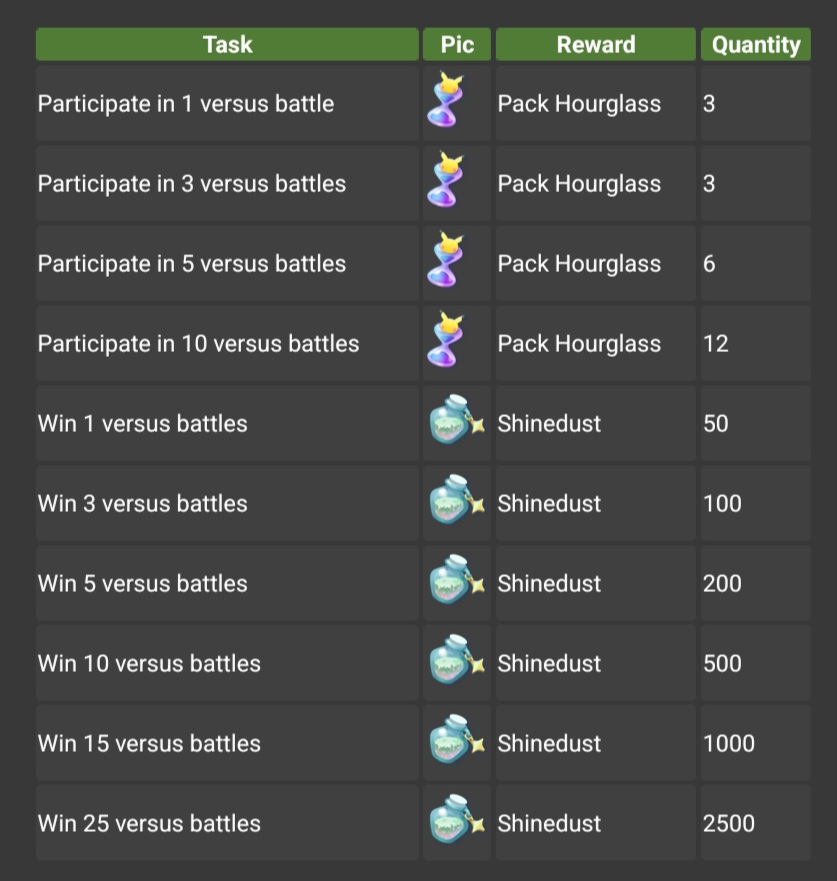
Task: Click the "Win 10 versus battles" task cell
Action: (x=228, y=664)
